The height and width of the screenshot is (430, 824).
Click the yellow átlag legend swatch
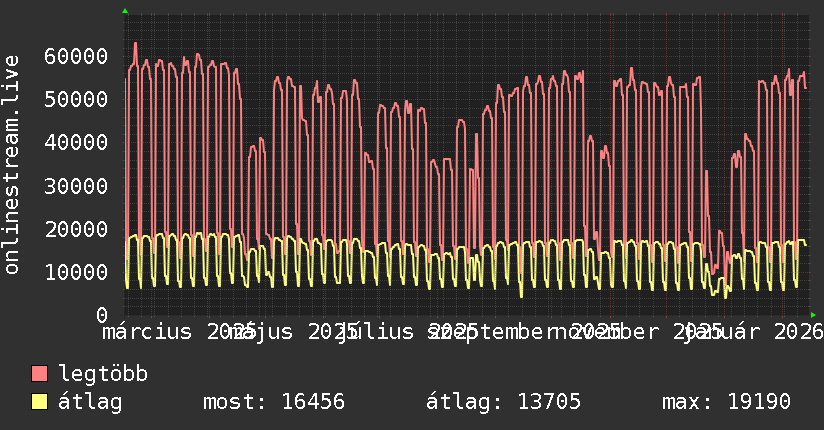(x=39, y=402)
